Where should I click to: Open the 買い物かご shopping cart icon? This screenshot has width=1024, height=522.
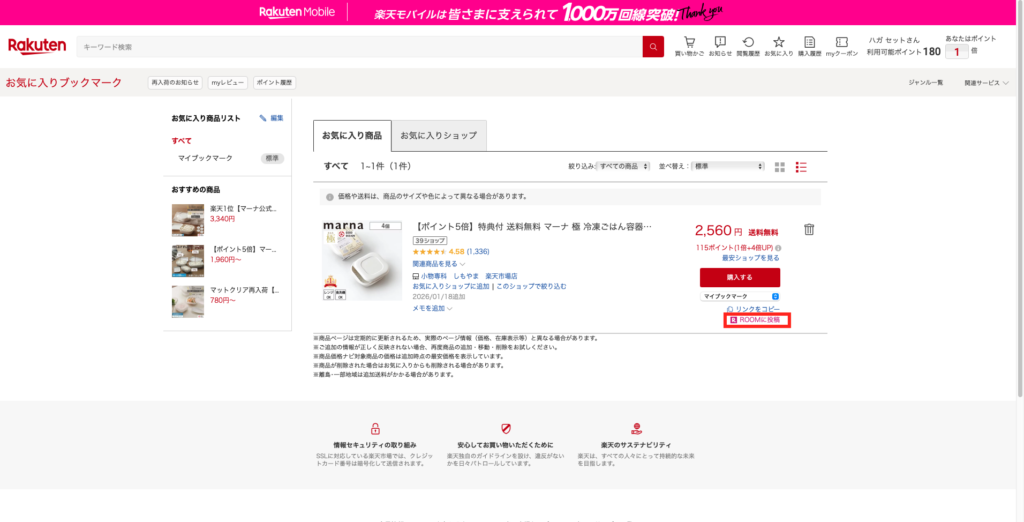689,42
